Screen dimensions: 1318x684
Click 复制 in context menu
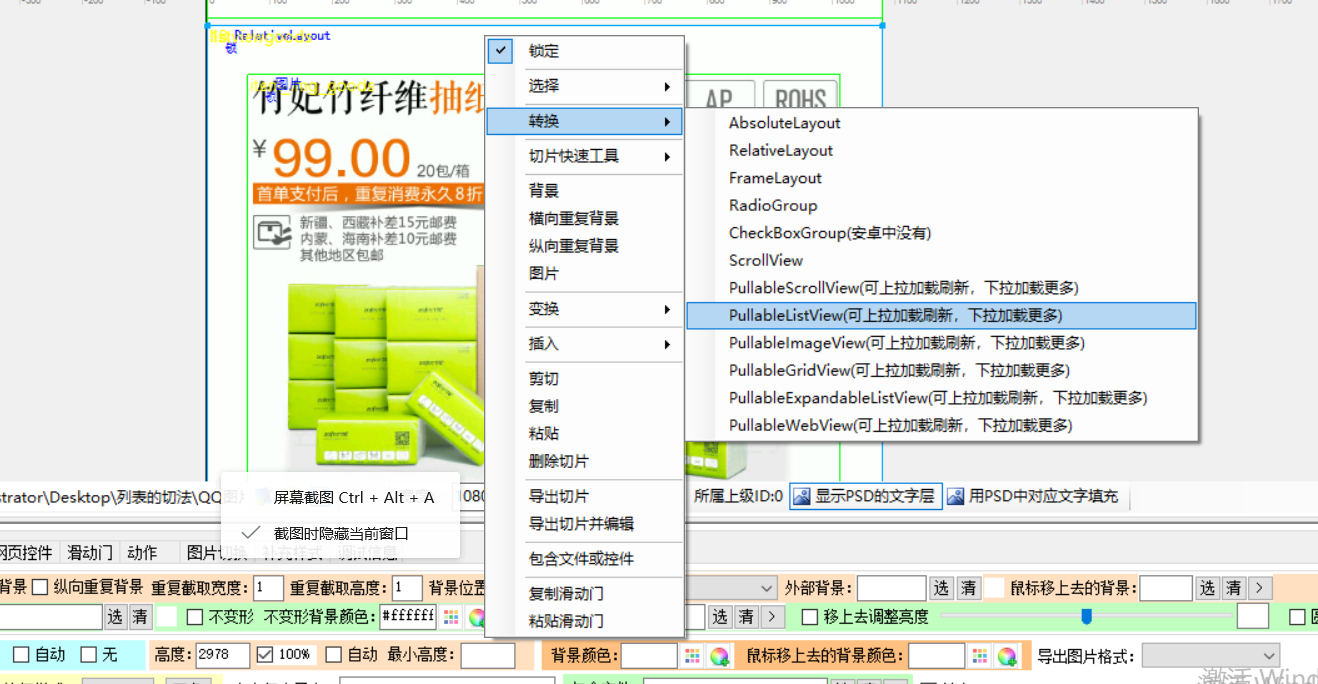click(x=584, y=406)
